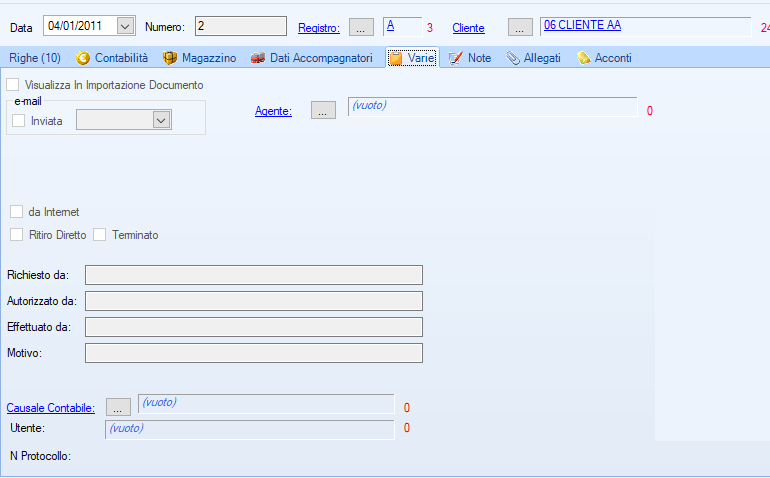Viewport: 770px width, 478px height.
Task: Focus the Numero input field
Action: (x=240, y=26)
